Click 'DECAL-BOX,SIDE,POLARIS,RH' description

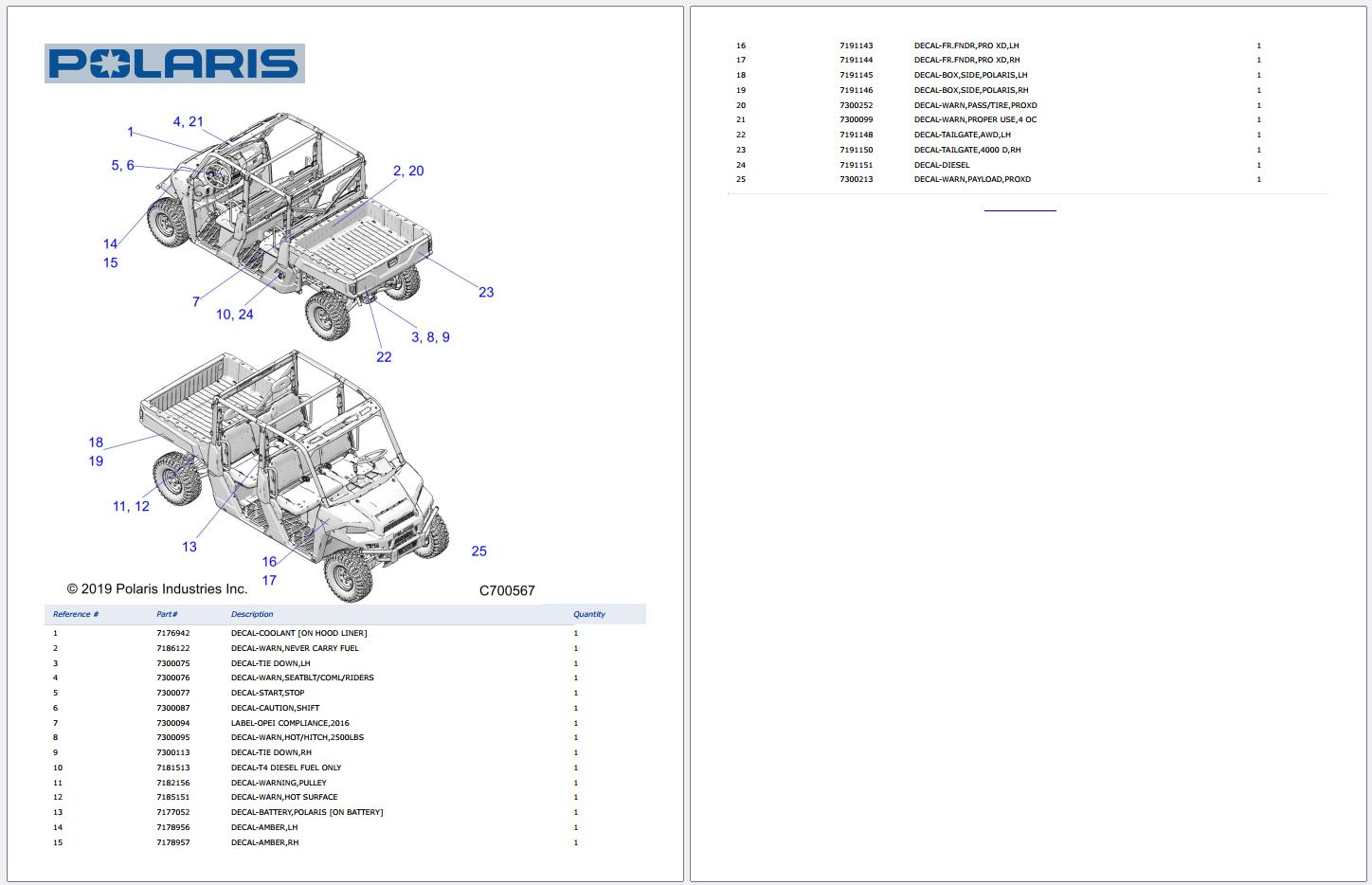971,90
